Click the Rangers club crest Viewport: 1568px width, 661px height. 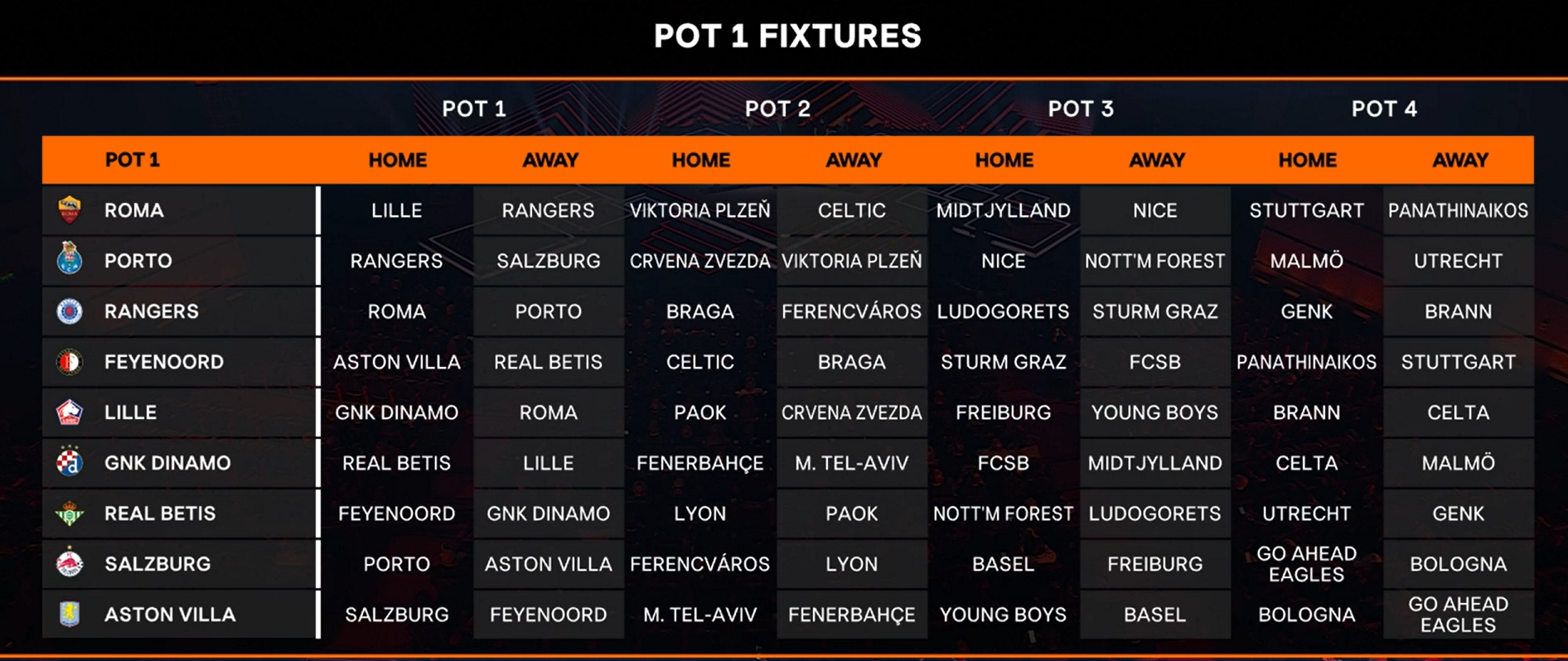[x=70, y=311]
